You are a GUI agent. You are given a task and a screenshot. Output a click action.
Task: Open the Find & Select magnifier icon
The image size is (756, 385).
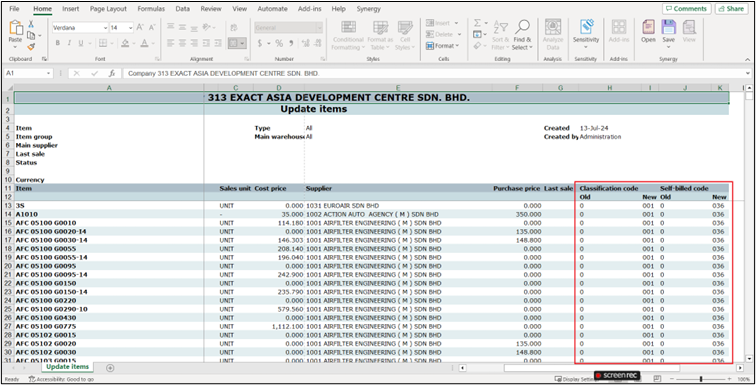pyautogui.click(x=522, y=27)
